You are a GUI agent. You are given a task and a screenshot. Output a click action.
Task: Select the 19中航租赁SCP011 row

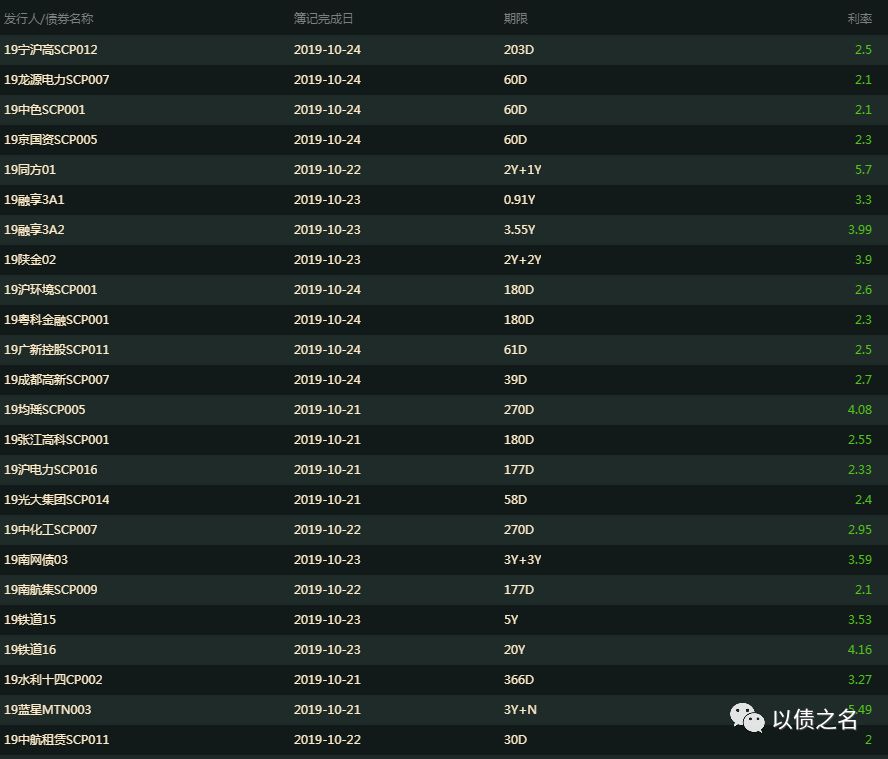coord(444,740)
